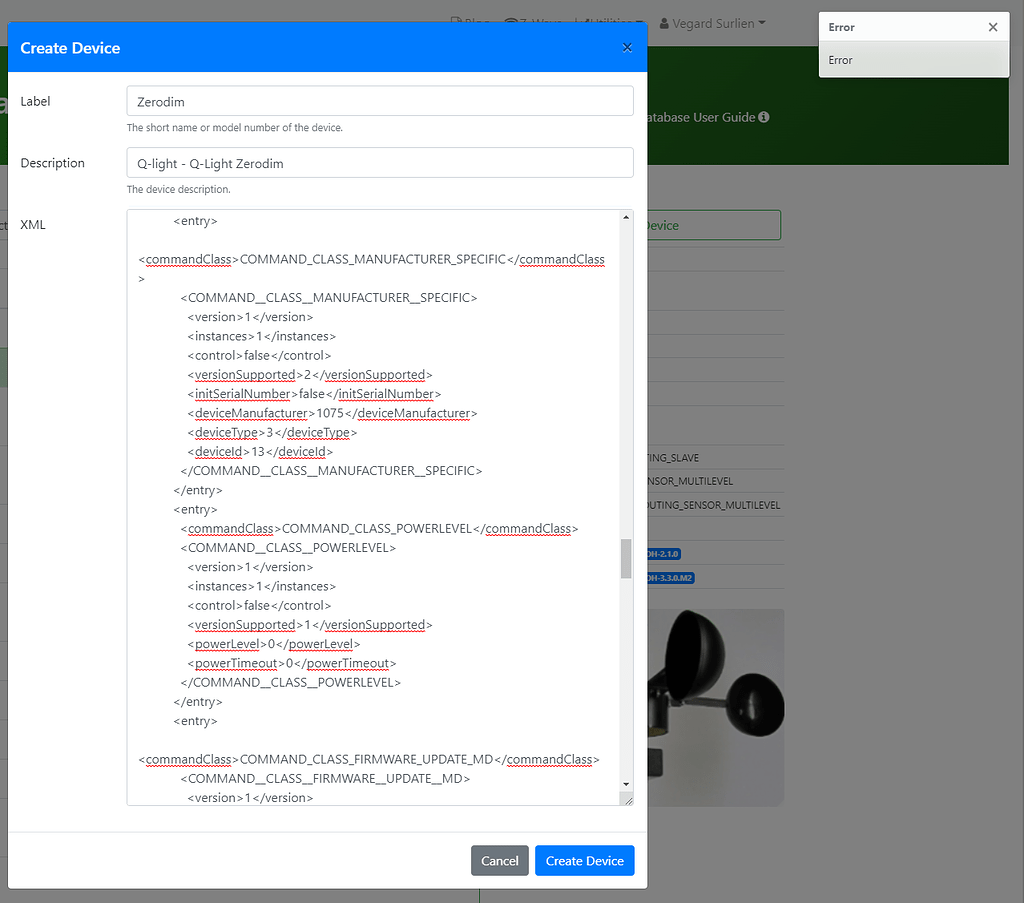Open the OH-2.1.0 badge link
The height and width of the screenshot is (903, 1024).
click(x=664, y=553)
